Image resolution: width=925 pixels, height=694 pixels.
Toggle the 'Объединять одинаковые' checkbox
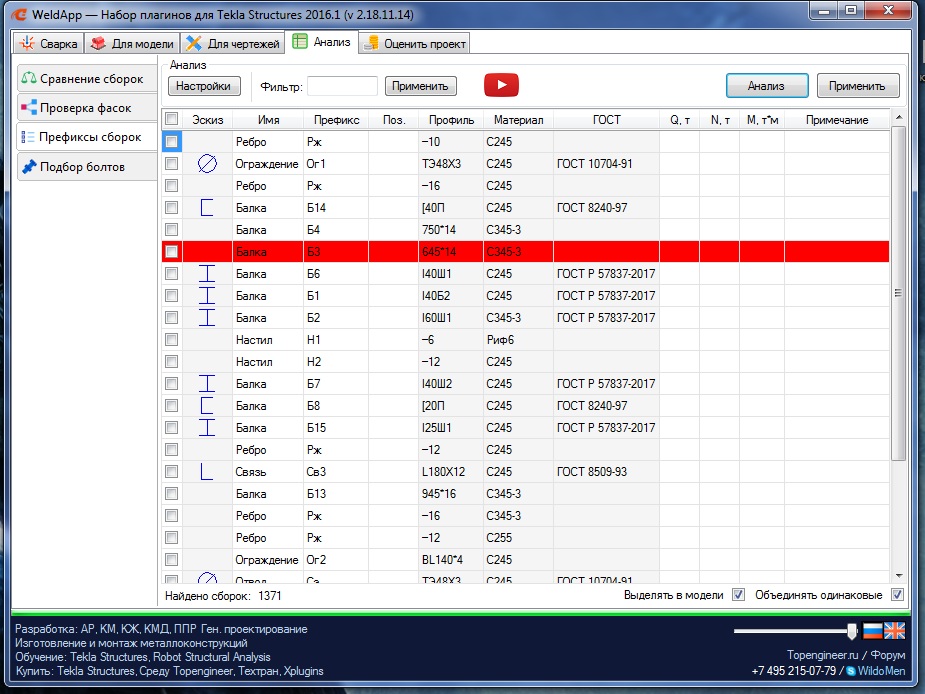[897, 595]
